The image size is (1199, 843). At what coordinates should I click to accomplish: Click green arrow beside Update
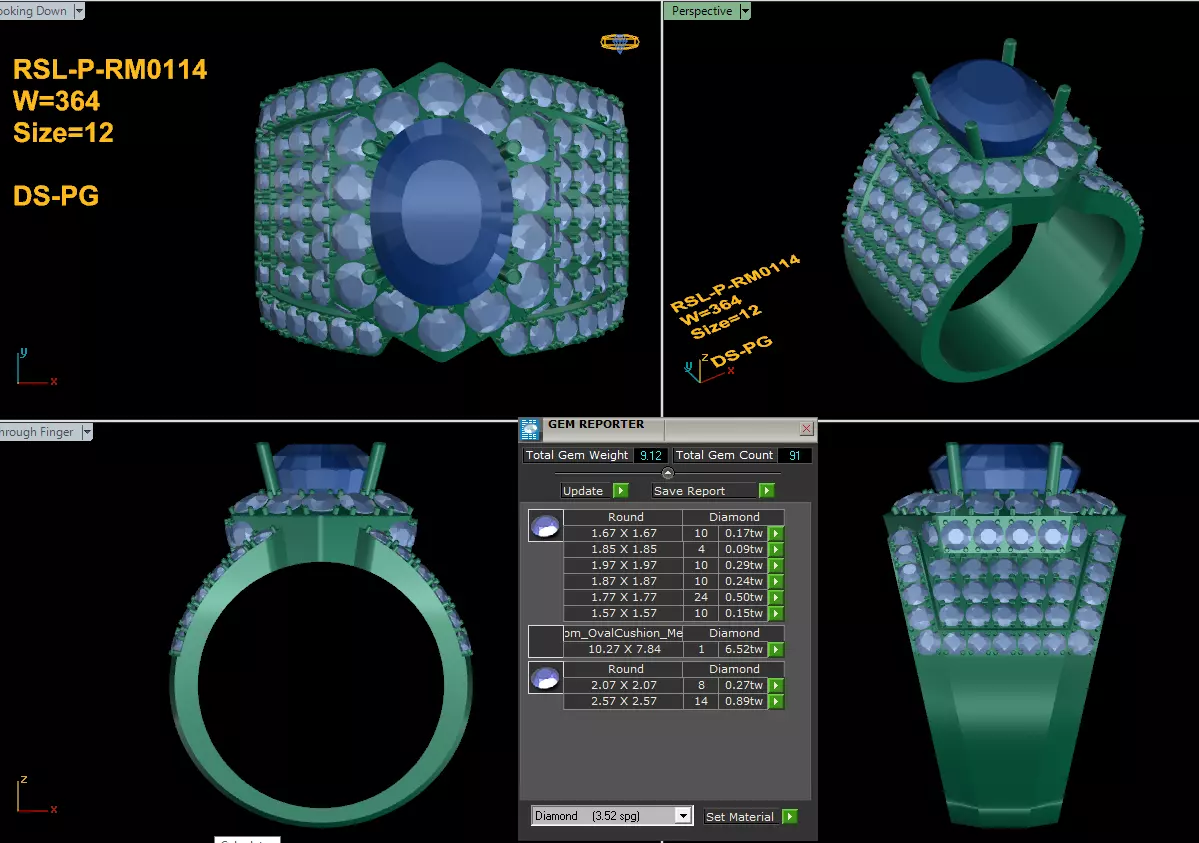[x=621, y=490]
